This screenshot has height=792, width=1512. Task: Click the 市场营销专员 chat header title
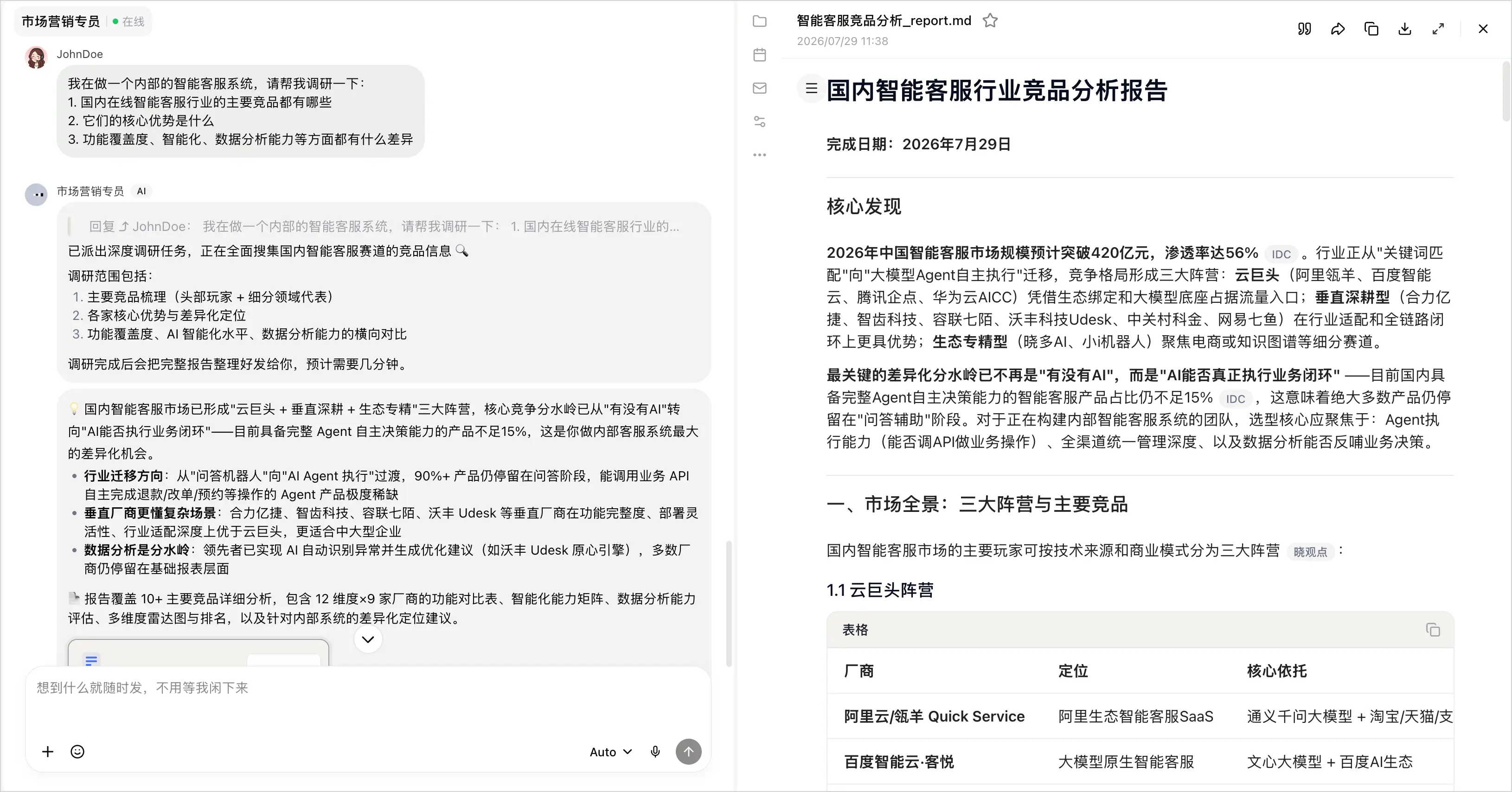click(x=61, y=22)
